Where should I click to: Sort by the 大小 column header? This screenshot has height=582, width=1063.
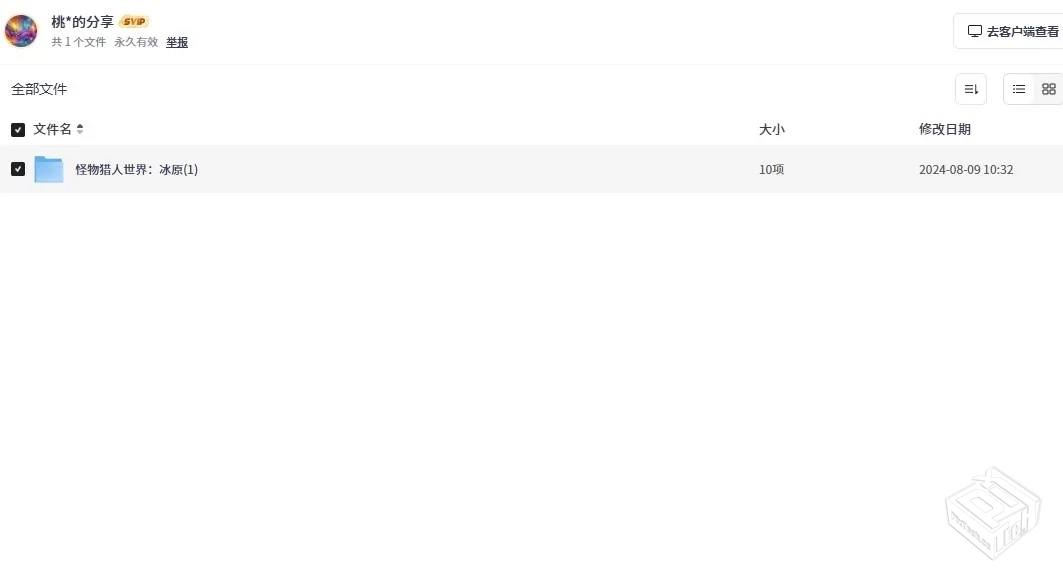(x=771, y=129)
